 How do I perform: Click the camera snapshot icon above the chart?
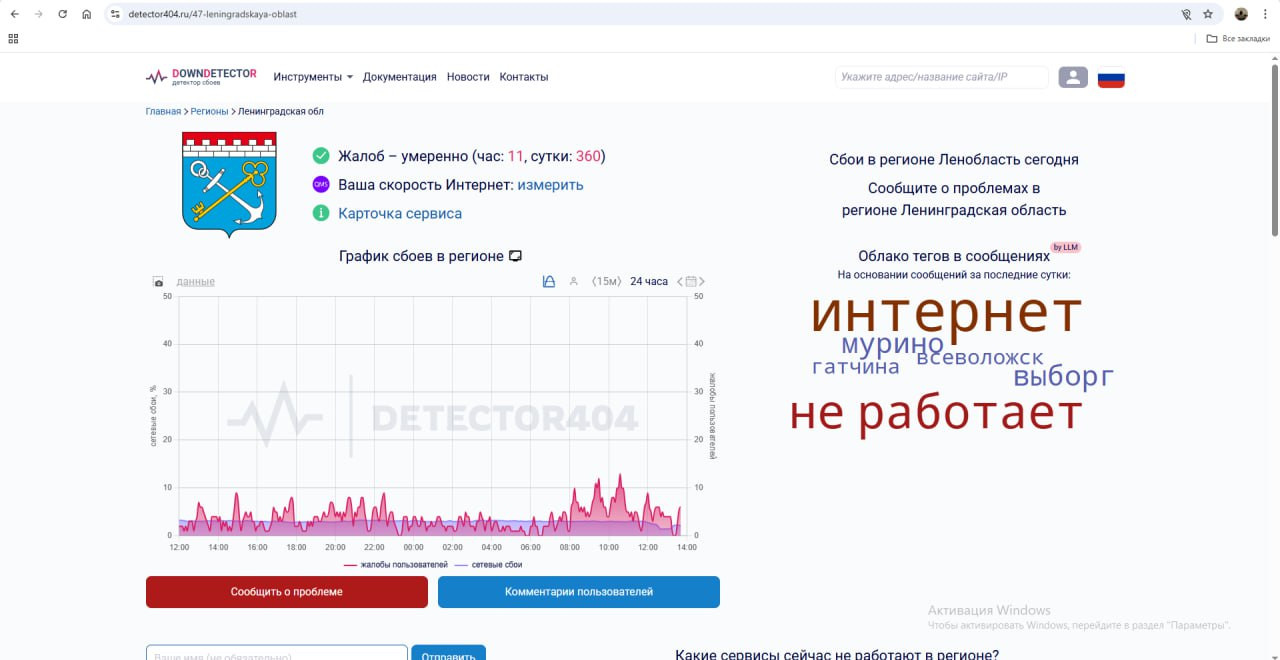tap(158, 282)
